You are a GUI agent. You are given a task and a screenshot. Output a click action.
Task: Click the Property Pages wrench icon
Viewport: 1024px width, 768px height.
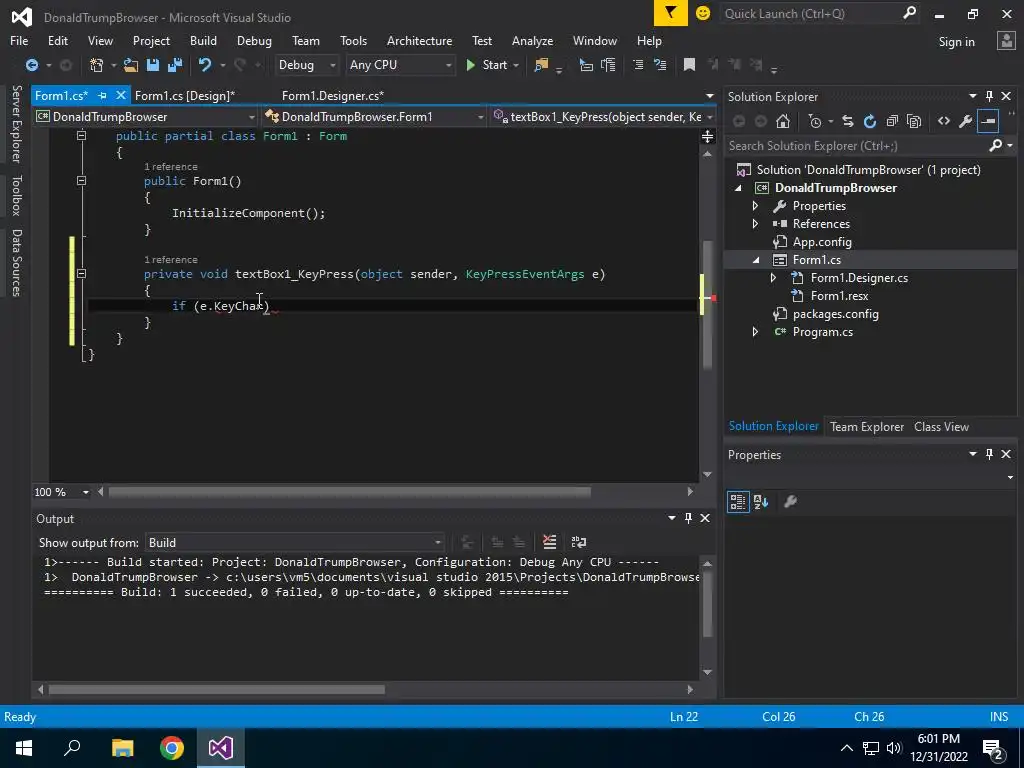(x=790, y=502)
